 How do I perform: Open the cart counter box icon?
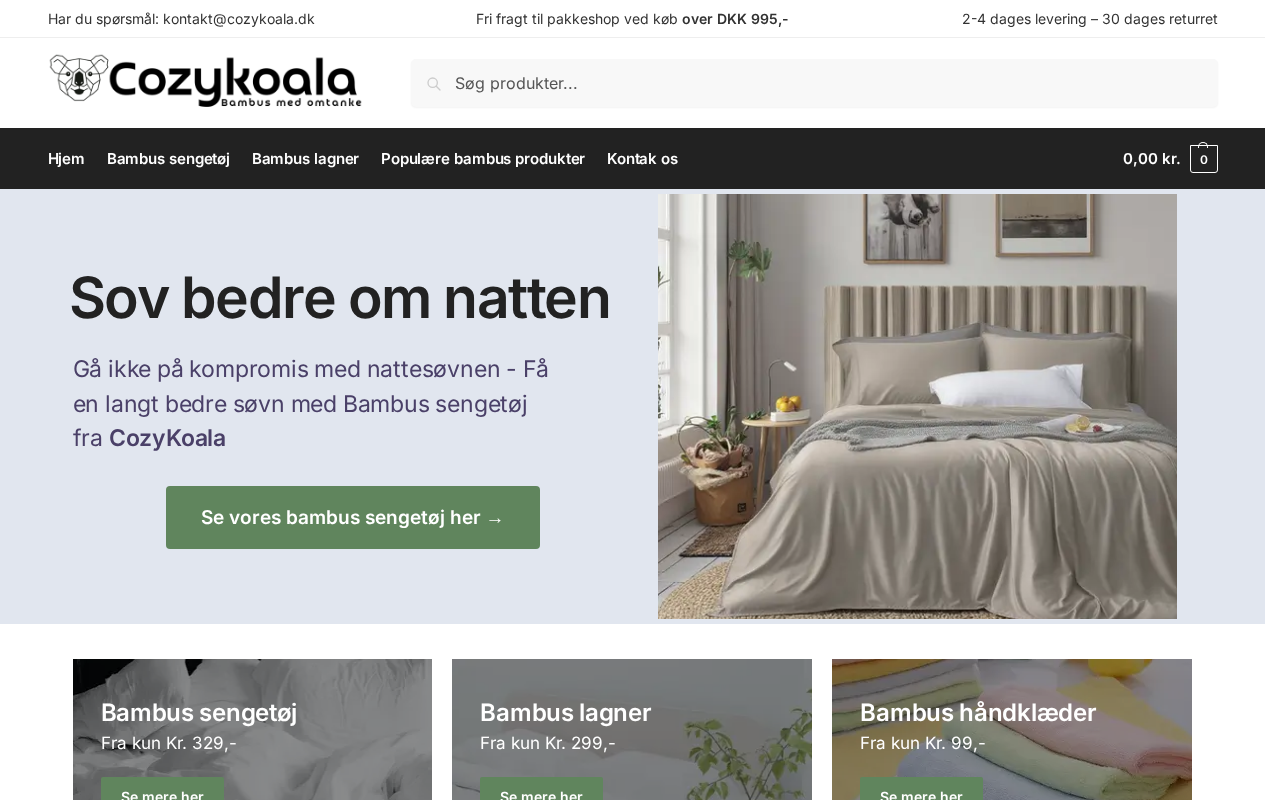[1204, 159]
